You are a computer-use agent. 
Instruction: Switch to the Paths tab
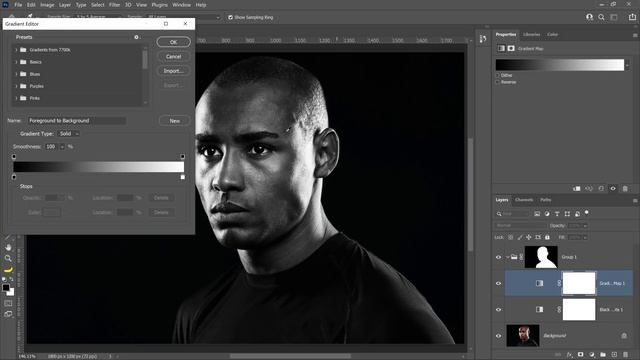tap(546, 200)
